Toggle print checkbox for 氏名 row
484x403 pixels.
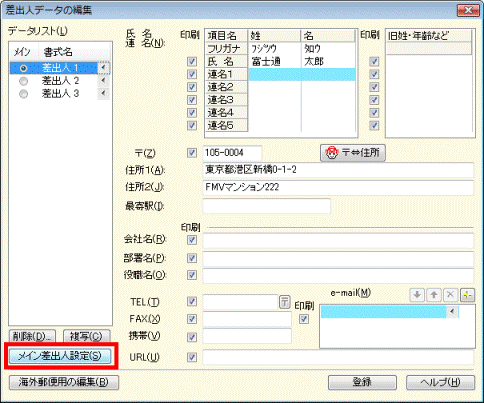(192, 61)
